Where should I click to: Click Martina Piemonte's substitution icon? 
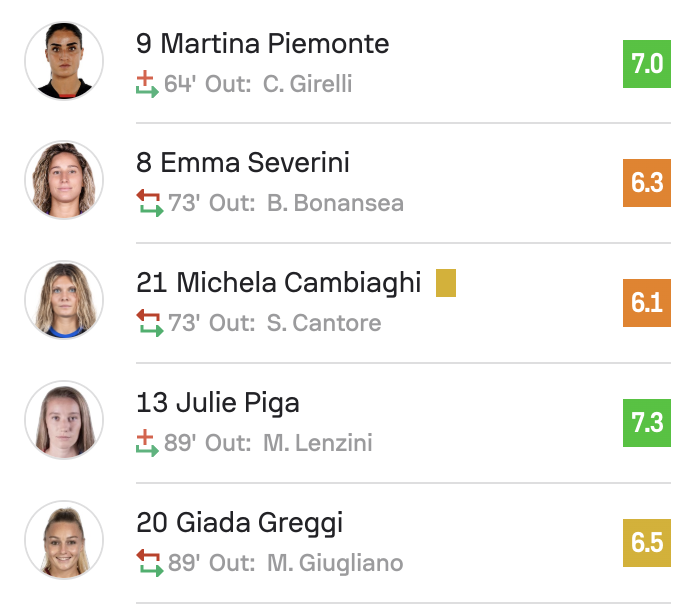pos(147,84)
